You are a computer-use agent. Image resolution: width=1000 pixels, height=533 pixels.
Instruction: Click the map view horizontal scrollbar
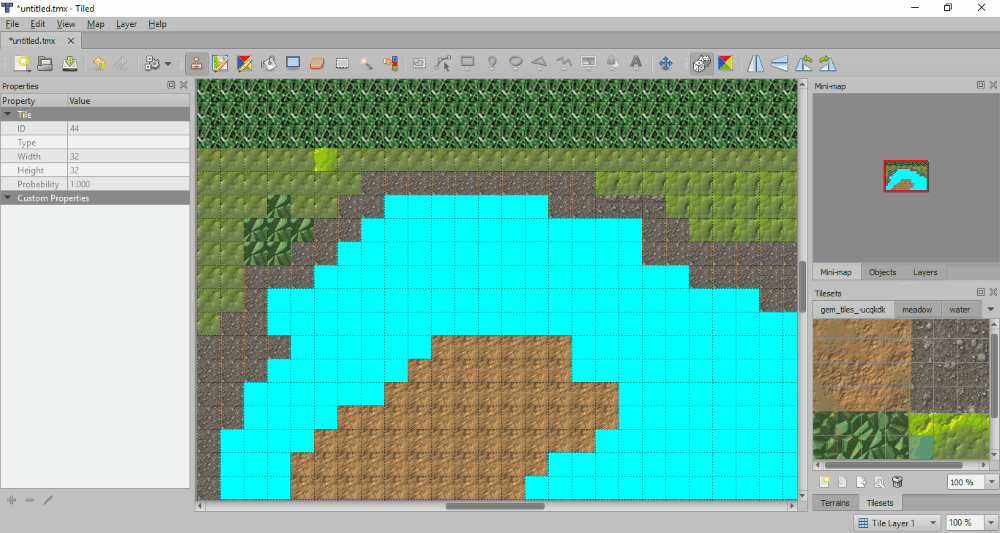click(495, 506)
